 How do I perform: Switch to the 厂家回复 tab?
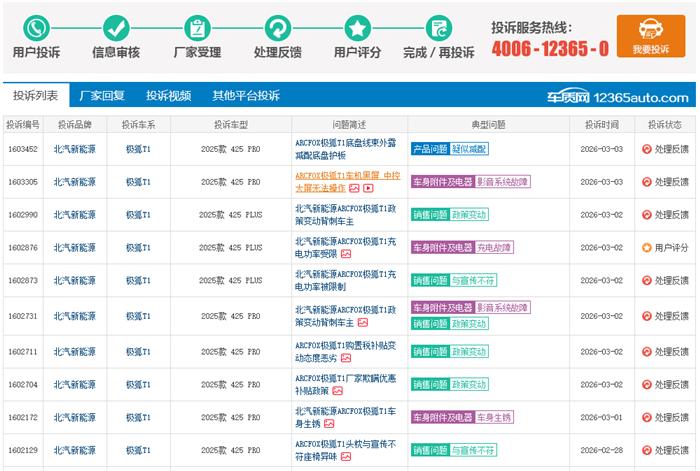(x=102, y=96)
